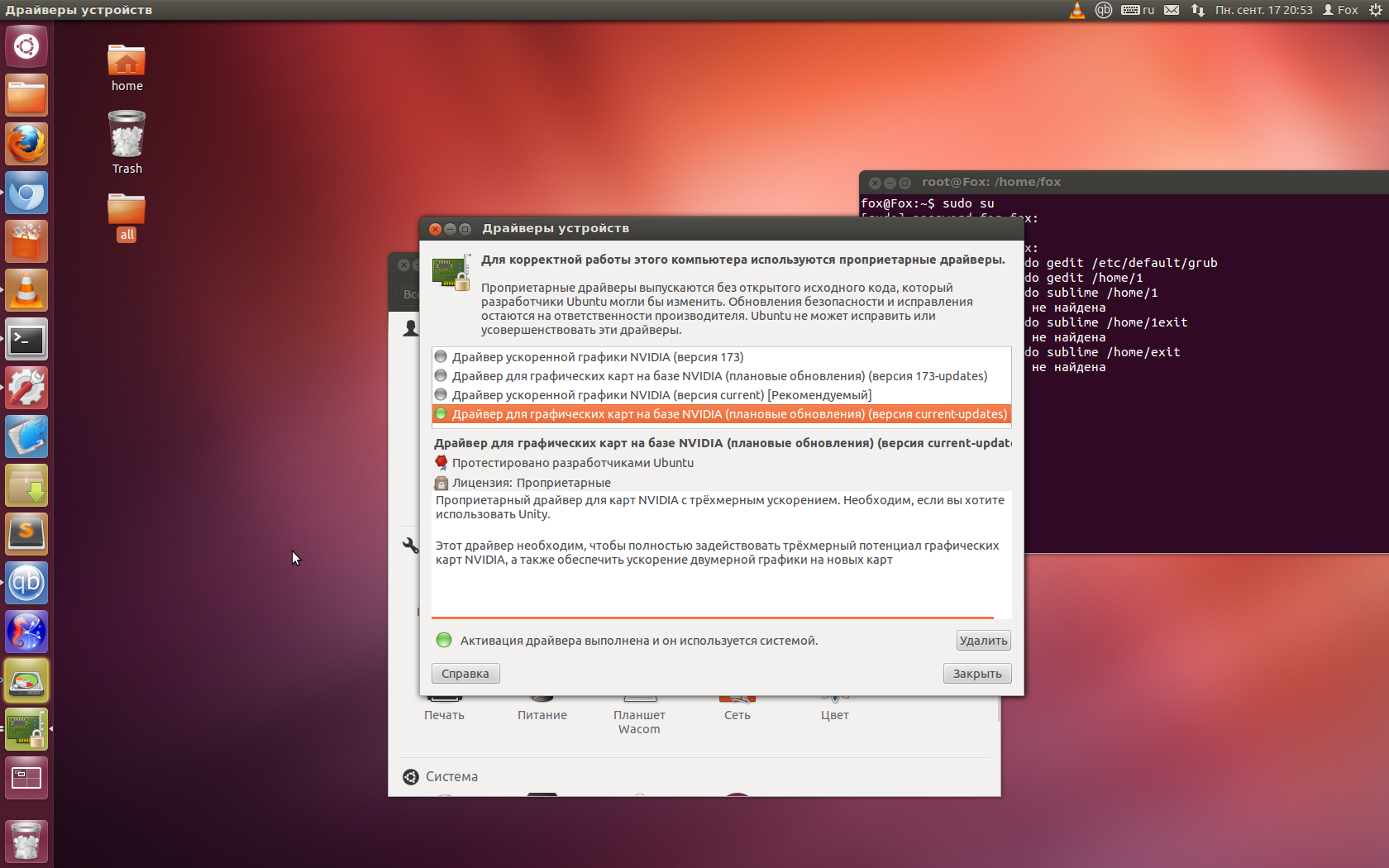Viewport: 1389px width, 868px height.
Task: Click 'sudo su' line in terminal
Action: coord(928,203)
